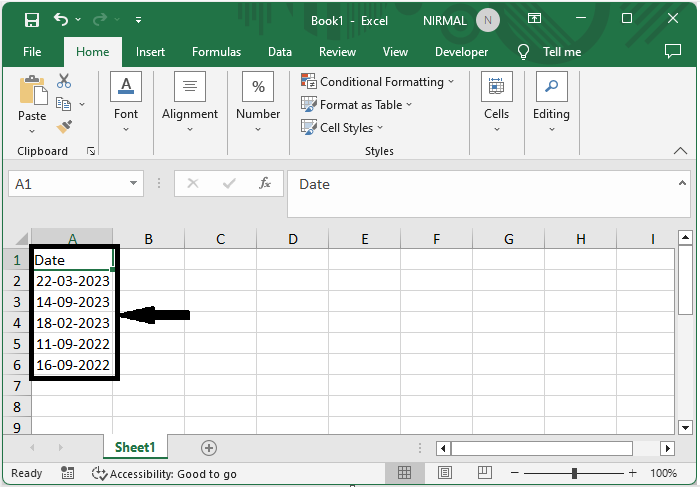
Task: Open Customize Quick Access Toolbar menu
Action: tap(138, 20)
